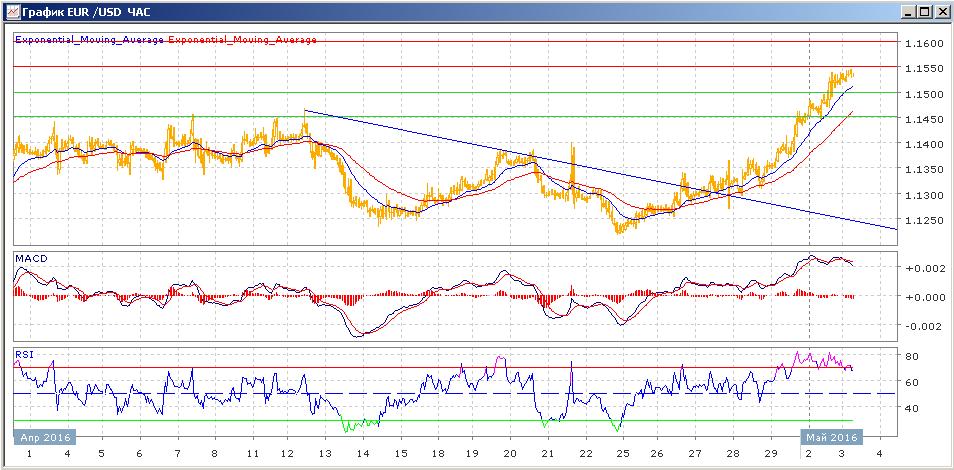Screen dimensions: 954x470
Task: Click the RSI panel label
Action: 27,353
